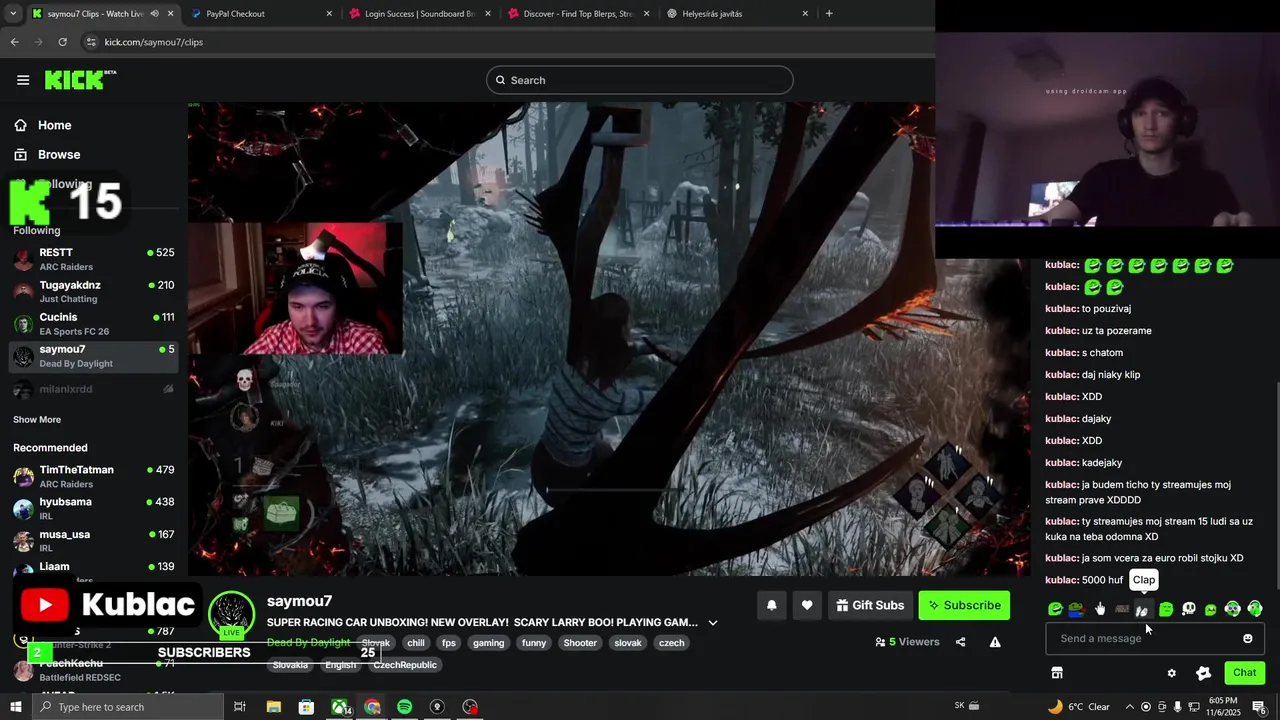Viewport: 1280px width, 720px height.
Task: Click the Windows Start button
Action: coord(16,707)
